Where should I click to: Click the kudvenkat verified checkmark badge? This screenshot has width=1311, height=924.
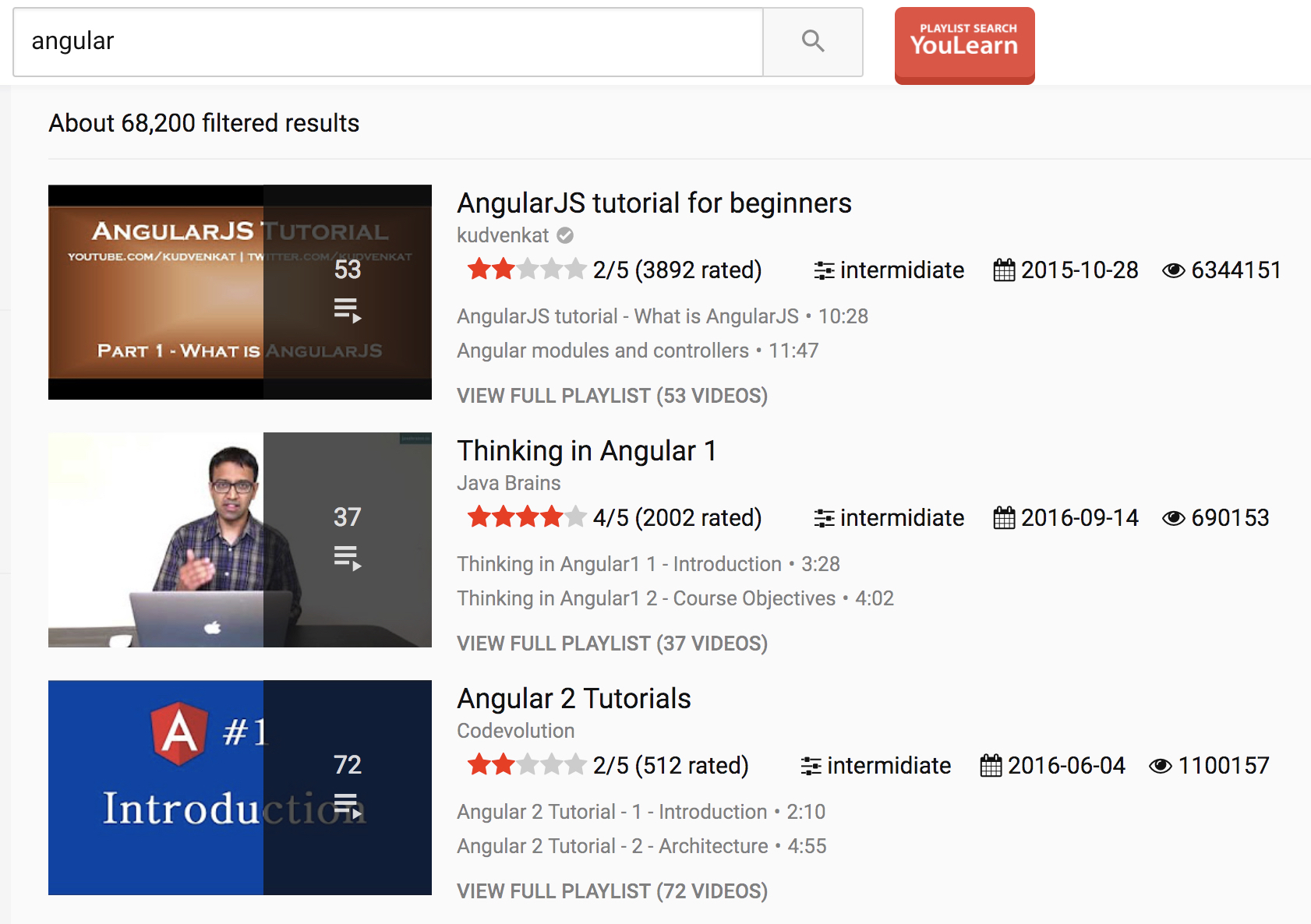click(566, 235)
